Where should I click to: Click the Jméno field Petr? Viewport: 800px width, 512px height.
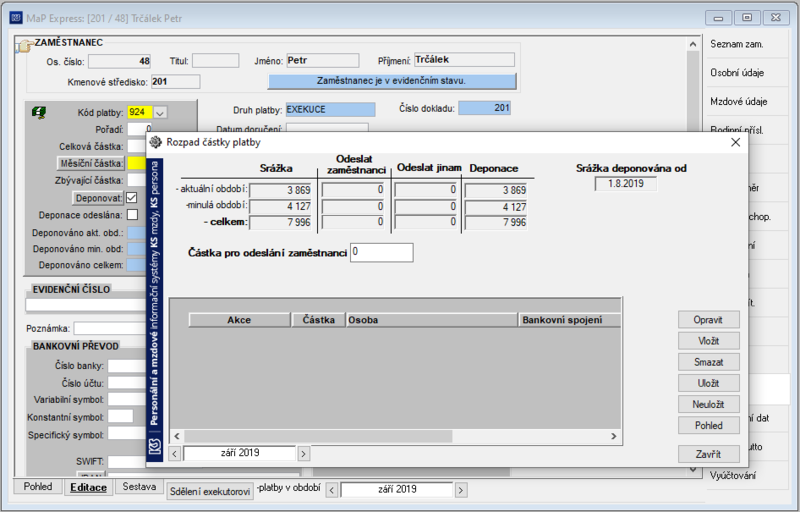[x=322, y=60]
